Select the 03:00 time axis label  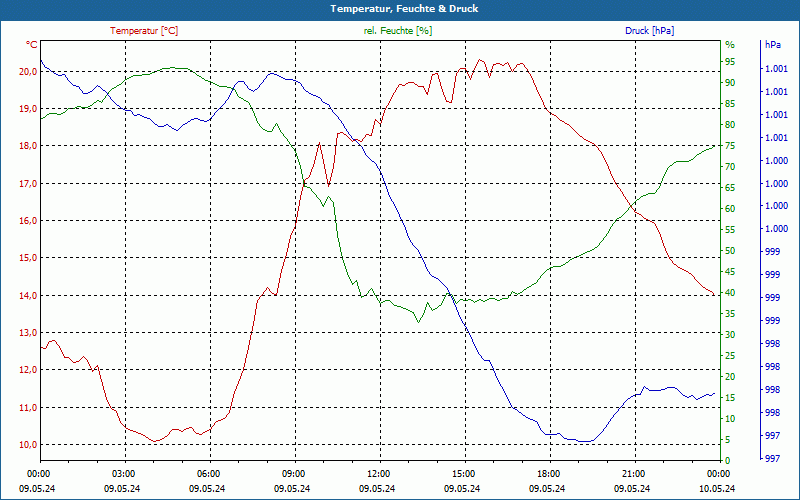(x=121, y=474)
